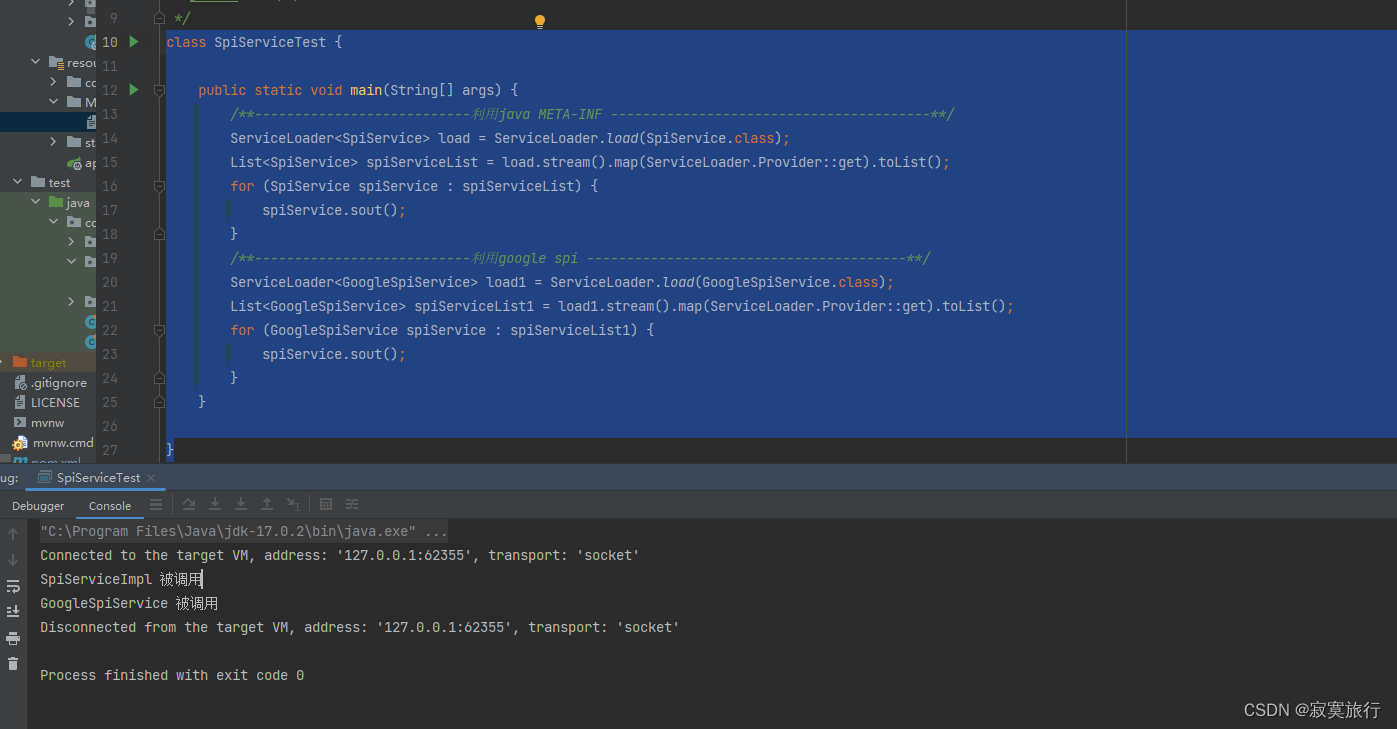Click console Down the Stack Trace arrow
Screen dimensions: 1397x729
[13, 560]
